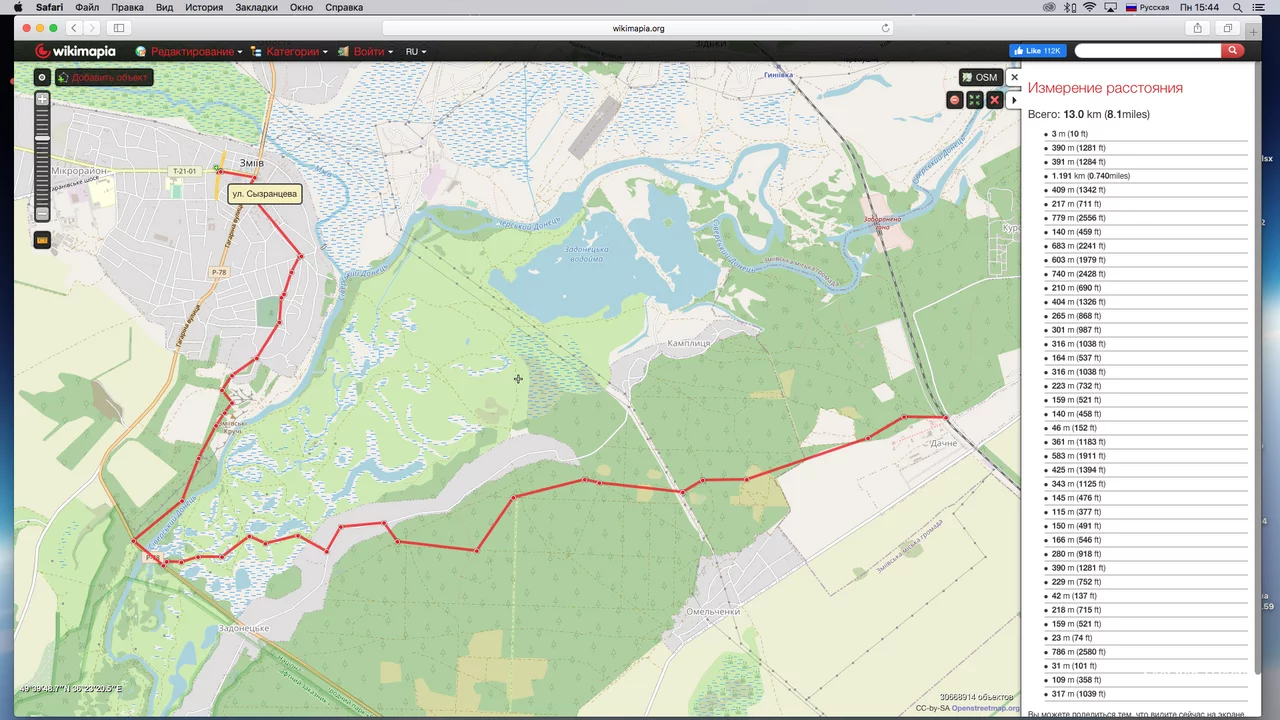Open the Правка menu
1280x720 pixels.
(x=127, y=7)
